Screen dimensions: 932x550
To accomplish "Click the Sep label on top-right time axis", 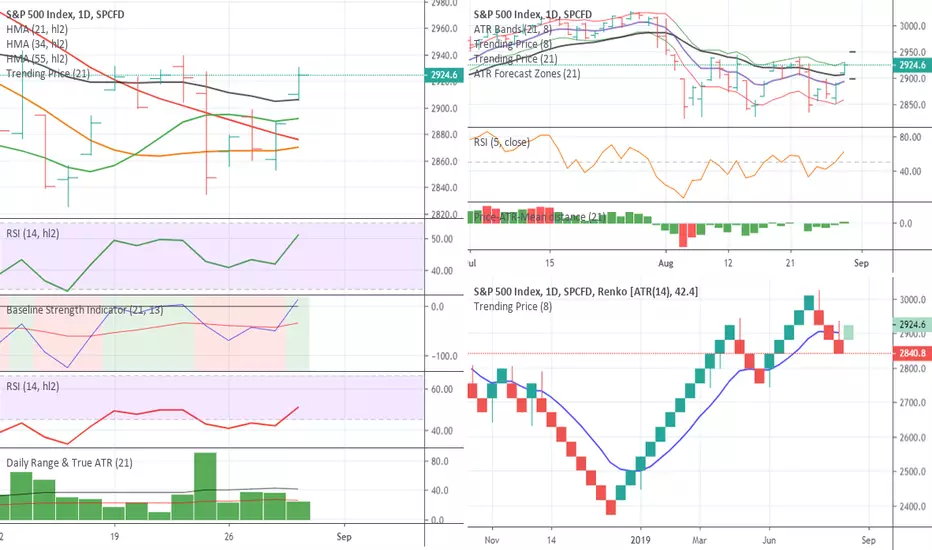I will click(x=861, y=263).
